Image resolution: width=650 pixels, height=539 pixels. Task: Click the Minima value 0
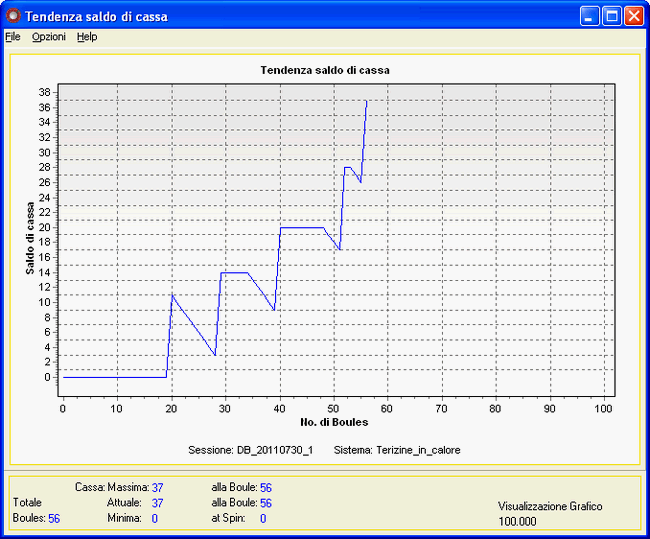click(x=154, y=519)
